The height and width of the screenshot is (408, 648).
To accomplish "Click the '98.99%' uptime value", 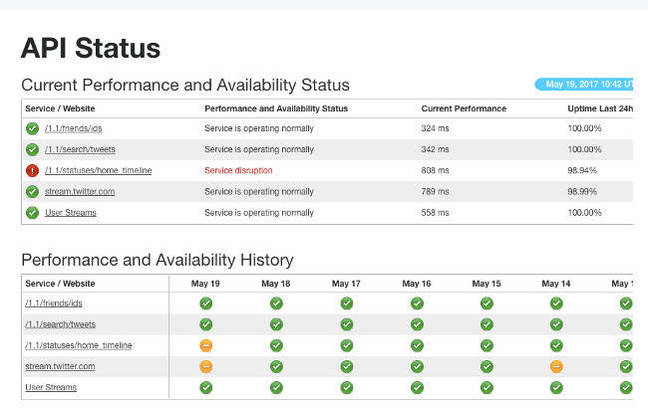I will click(x=582, y=191).
